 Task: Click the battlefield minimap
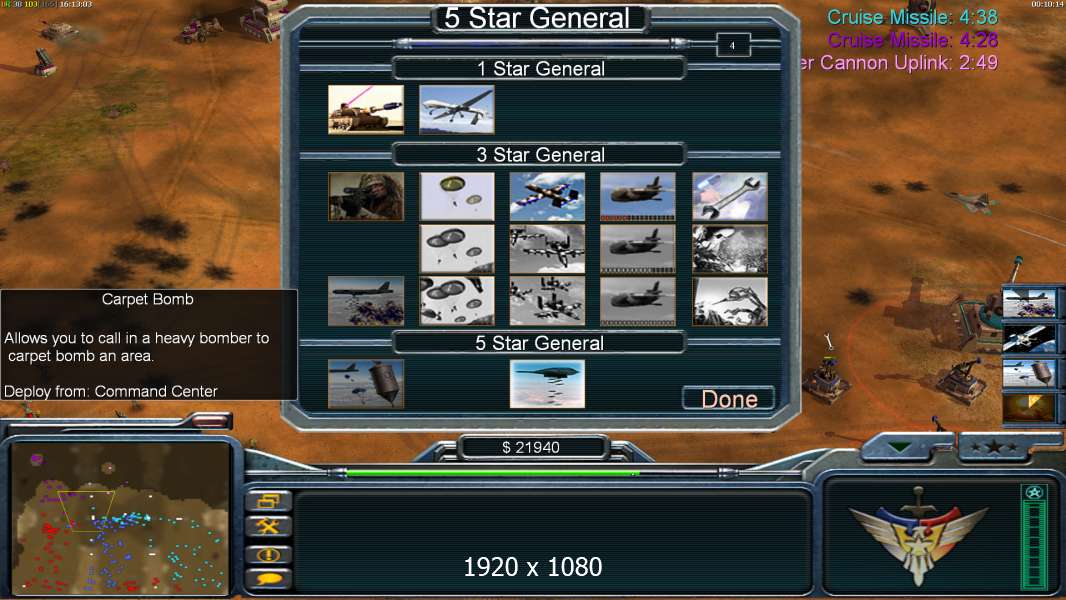click(x=120, y=517)
